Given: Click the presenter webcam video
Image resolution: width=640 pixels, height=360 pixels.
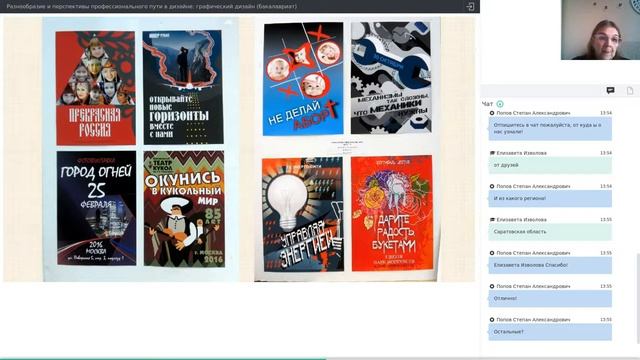Looking at the screenshot, I should (600, 30).
